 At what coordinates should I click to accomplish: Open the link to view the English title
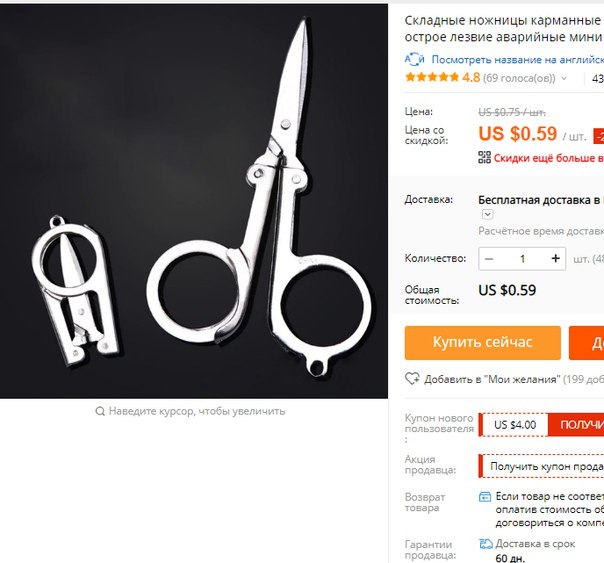[517, 59]
